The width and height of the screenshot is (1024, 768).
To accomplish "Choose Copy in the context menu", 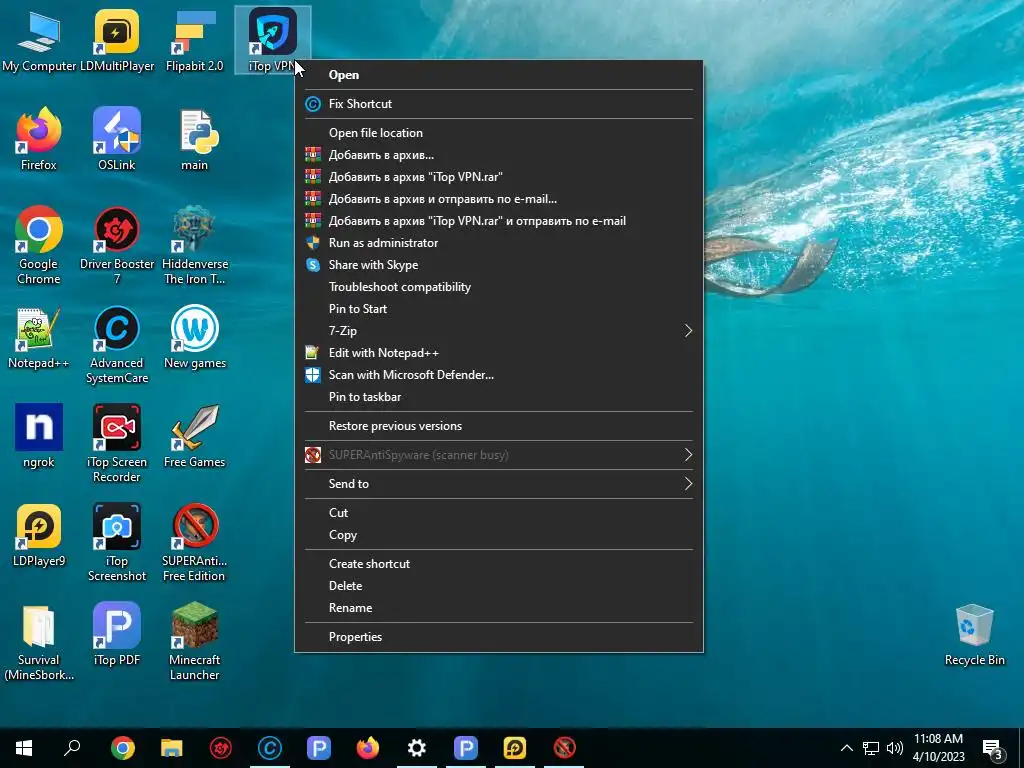I will point(499,535).
